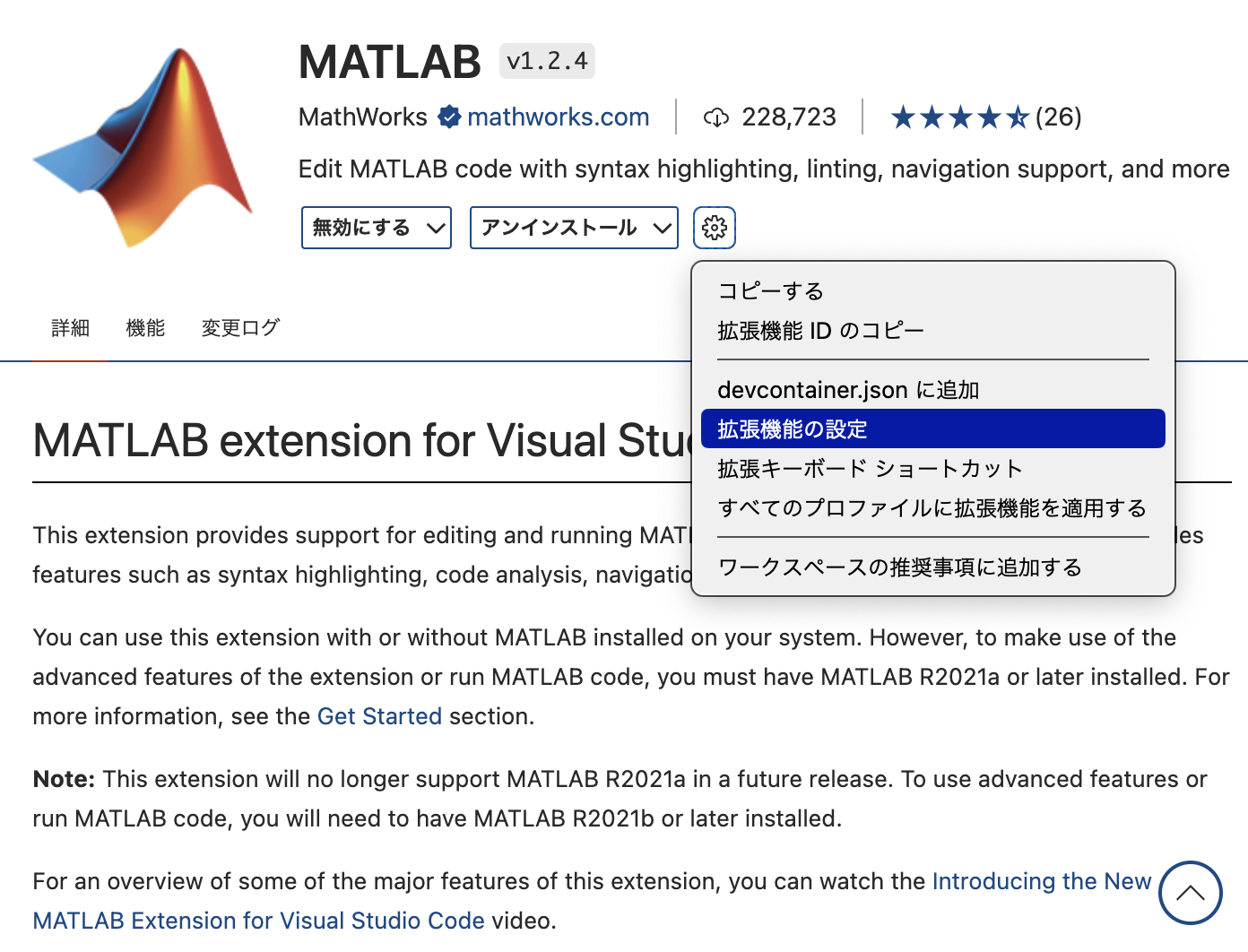This screenshot has width=1248, height=952.
Task: Select devcontainer.json に追加 option
Action: click(848, 389)
